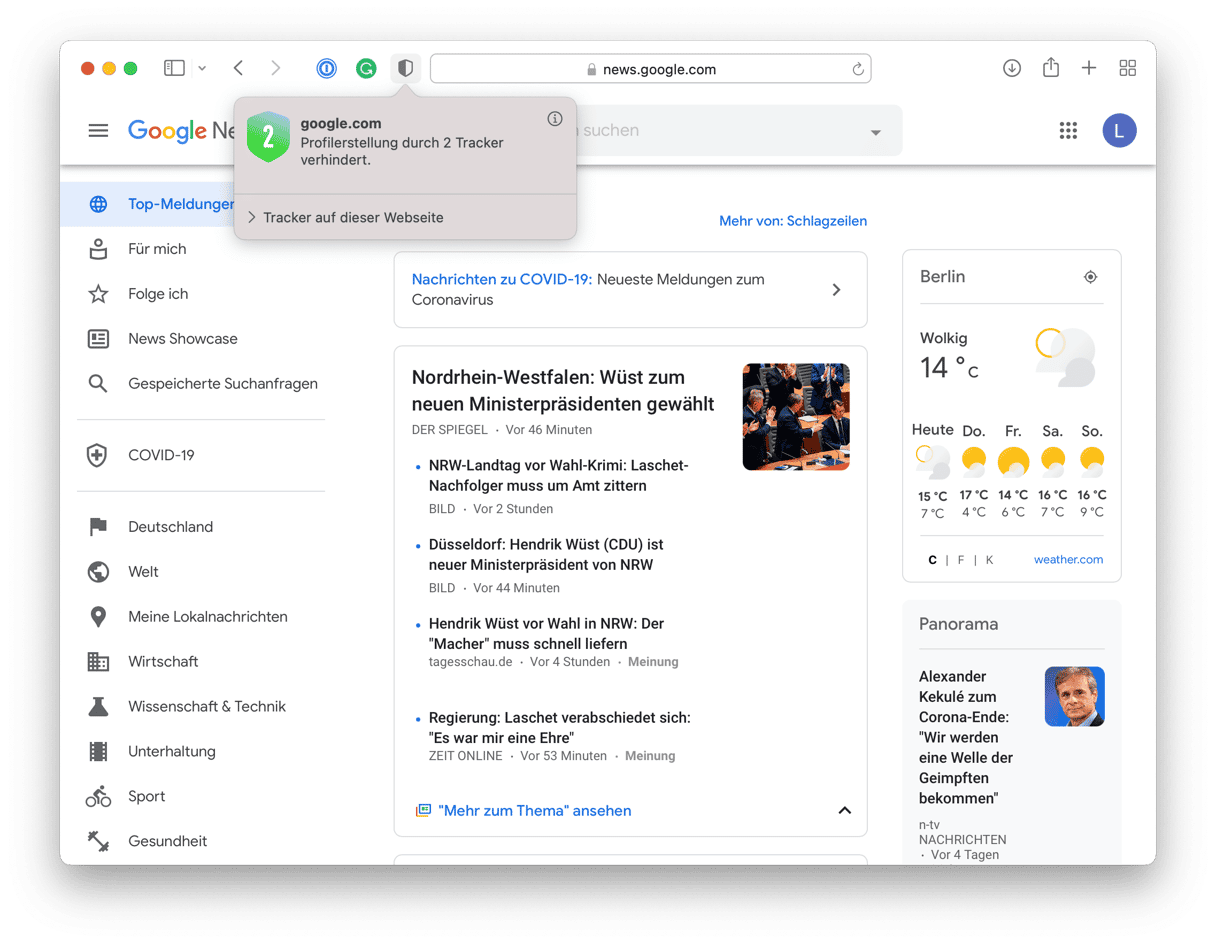Viewport: 1216px width, 944px height.
Task: Open the Share menu icon
Action: (1050, 67)
